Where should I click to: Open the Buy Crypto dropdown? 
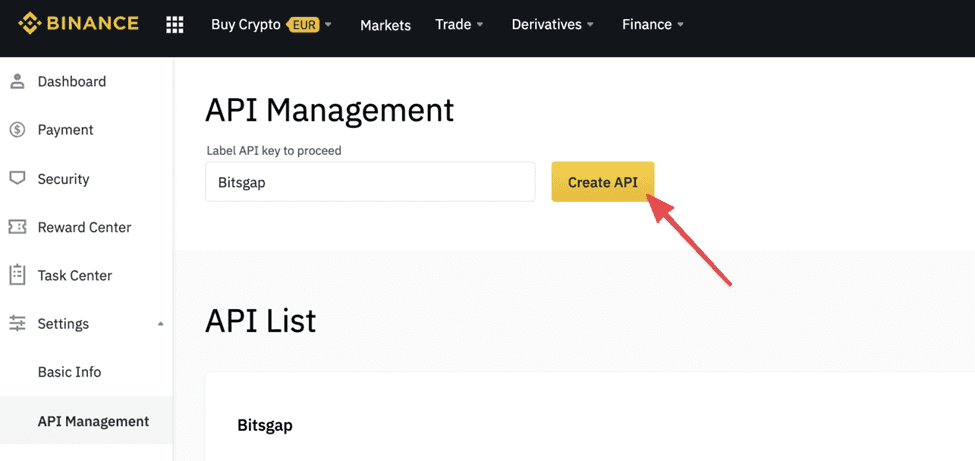271,25
